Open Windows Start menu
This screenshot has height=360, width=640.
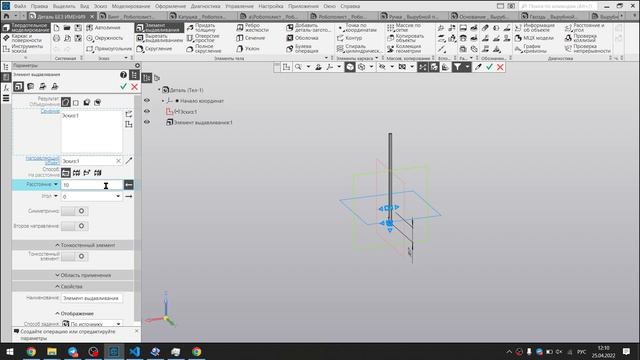10,351
